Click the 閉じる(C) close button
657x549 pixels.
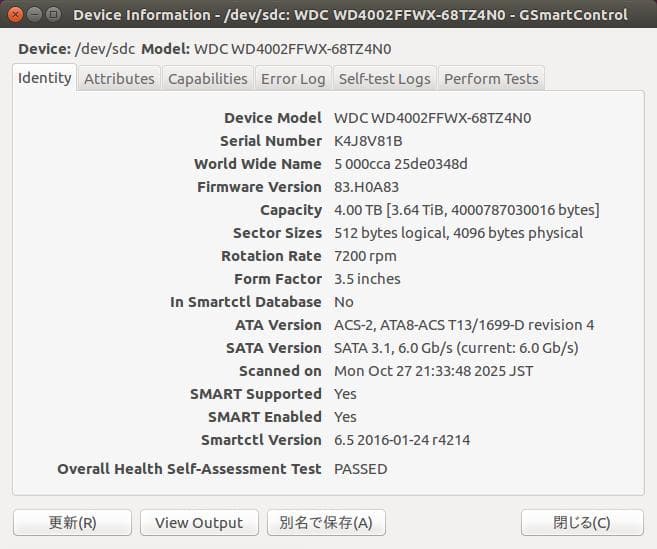582,523
